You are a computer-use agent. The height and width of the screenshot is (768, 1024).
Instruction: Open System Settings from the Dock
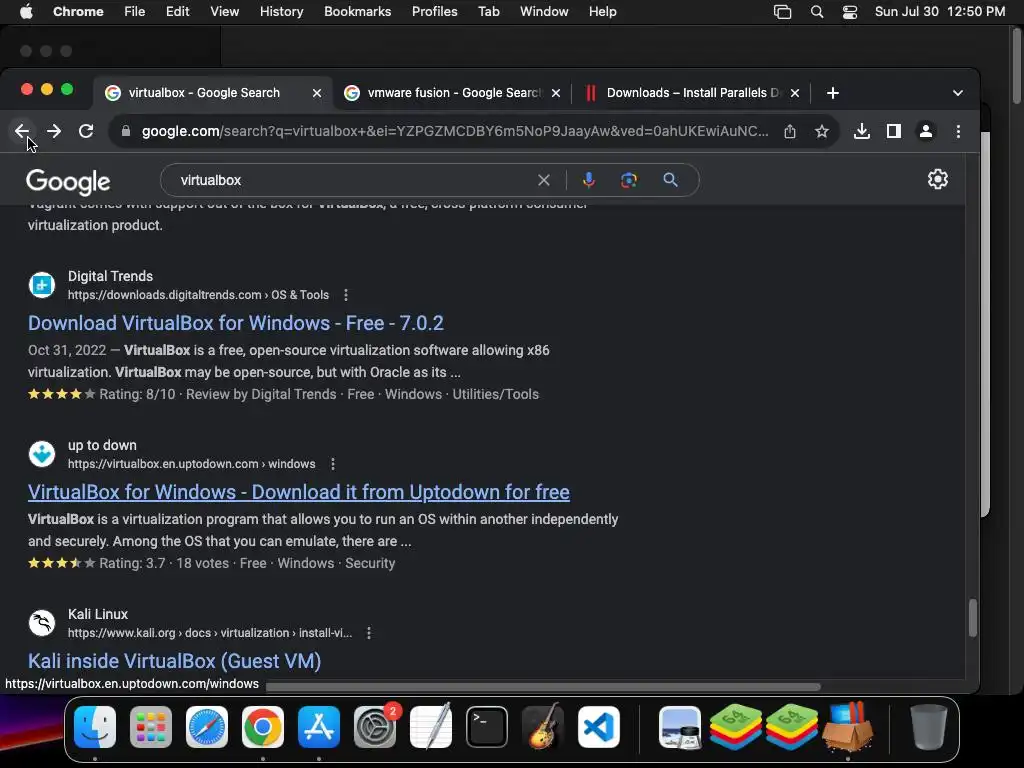click(375, 727)
